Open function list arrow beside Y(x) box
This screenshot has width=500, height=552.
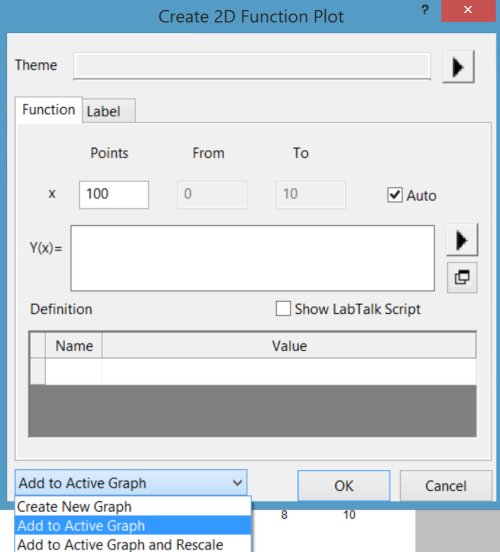[x=462, y=240]
